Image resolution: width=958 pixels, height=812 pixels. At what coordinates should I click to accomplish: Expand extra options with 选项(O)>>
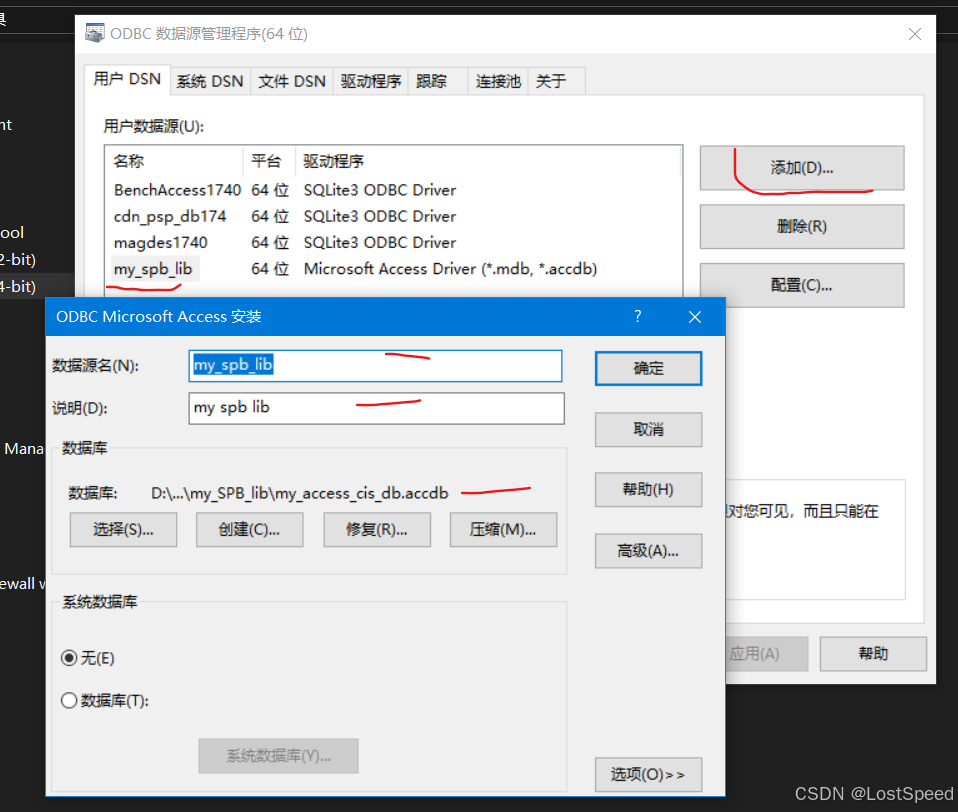648,775
